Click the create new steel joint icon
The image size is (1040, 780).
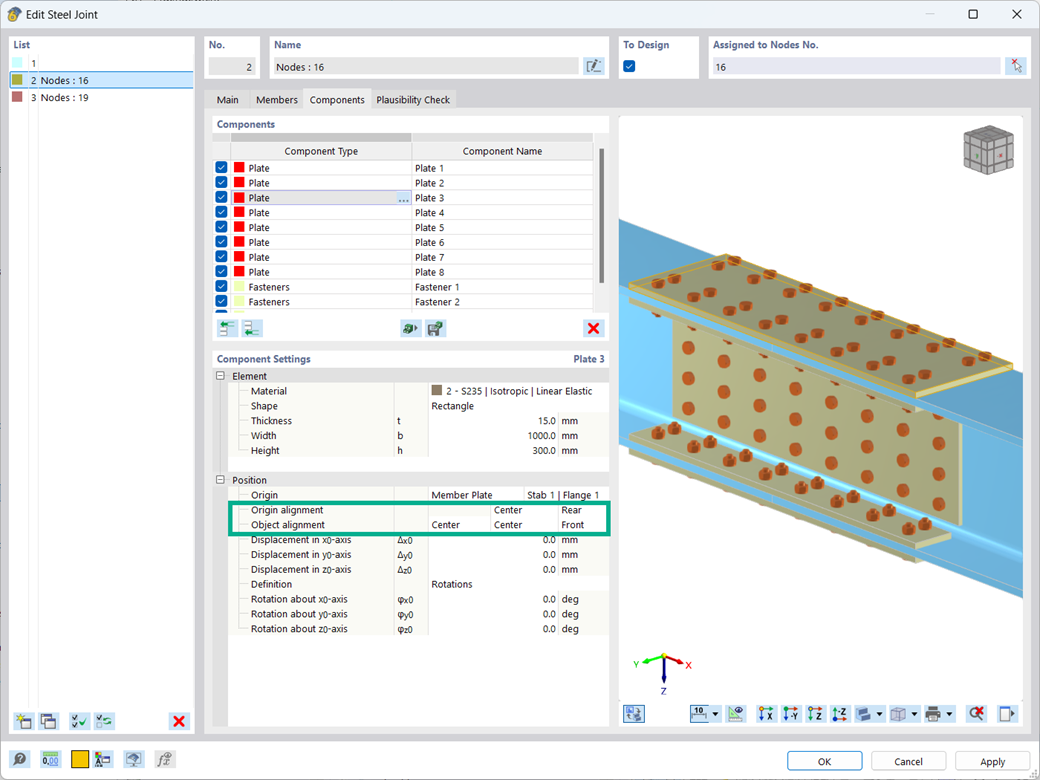click(24, 721)
